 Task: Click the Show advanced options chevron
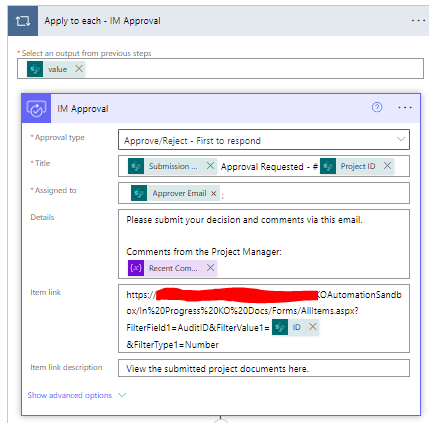(122, 395)
